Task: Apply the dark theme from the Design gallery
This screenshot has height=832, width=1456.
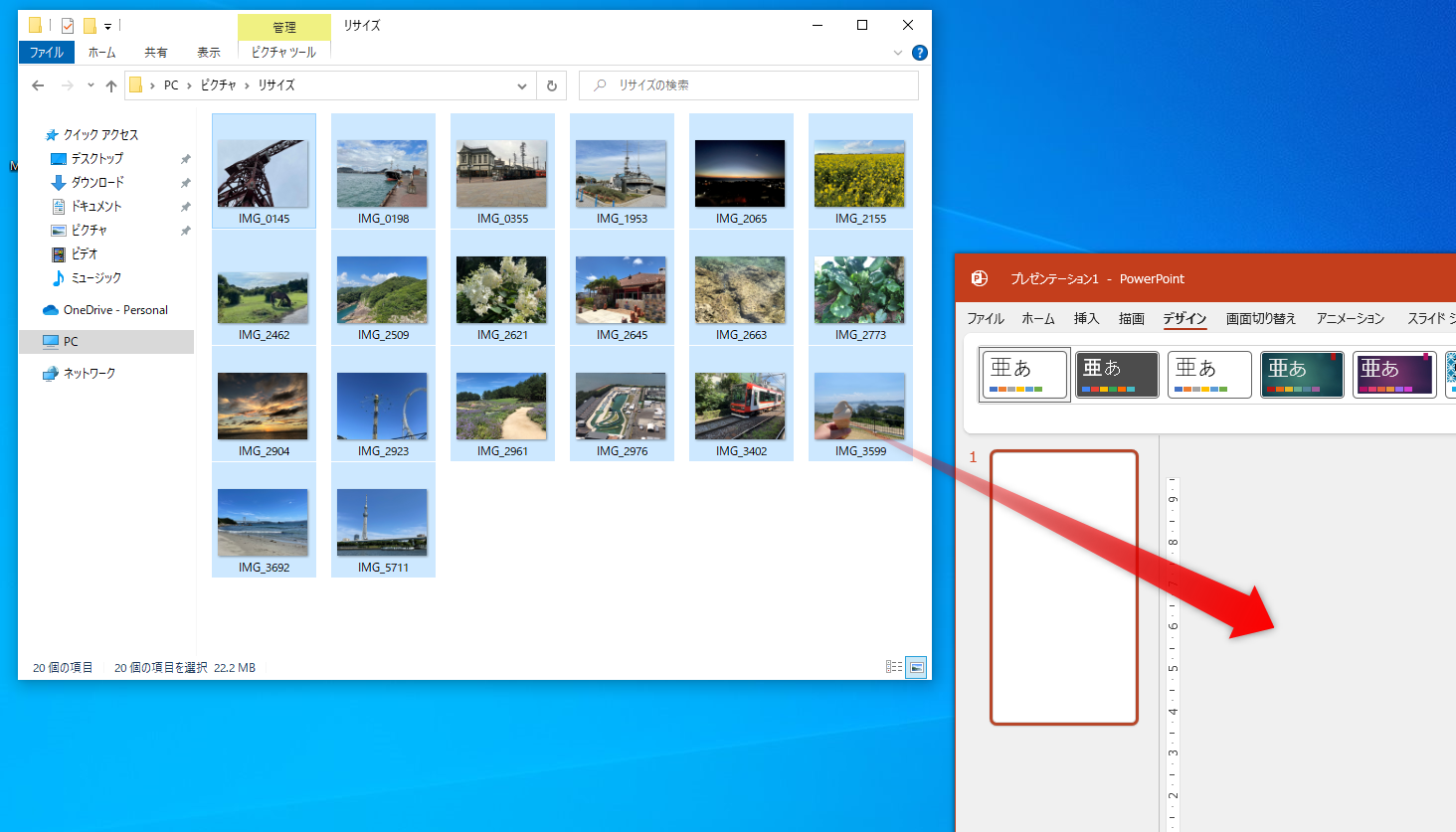Action: pos(1116,374)
